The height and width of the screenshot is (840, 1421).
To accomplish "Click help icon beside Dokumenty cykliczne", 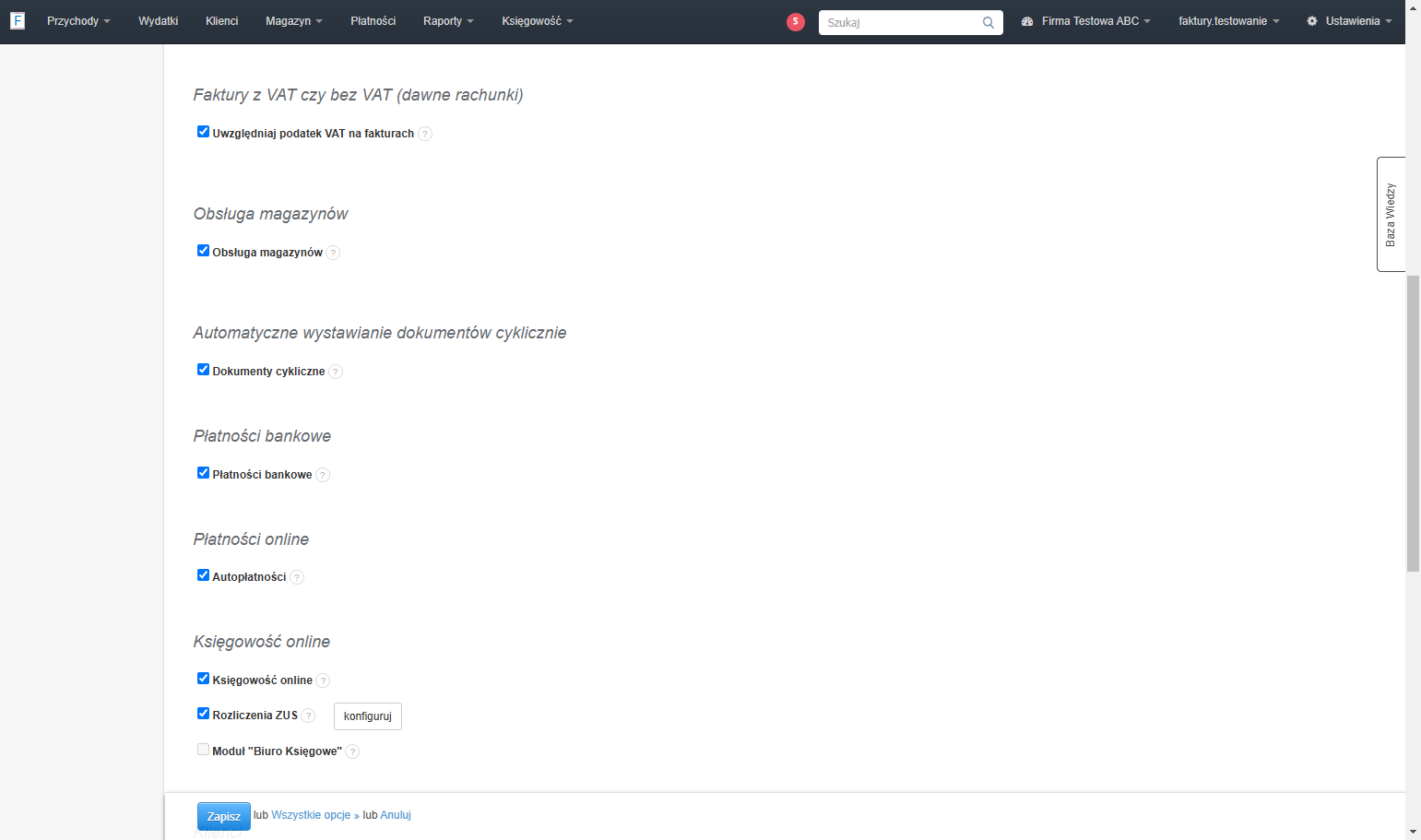I will point(336,372).
